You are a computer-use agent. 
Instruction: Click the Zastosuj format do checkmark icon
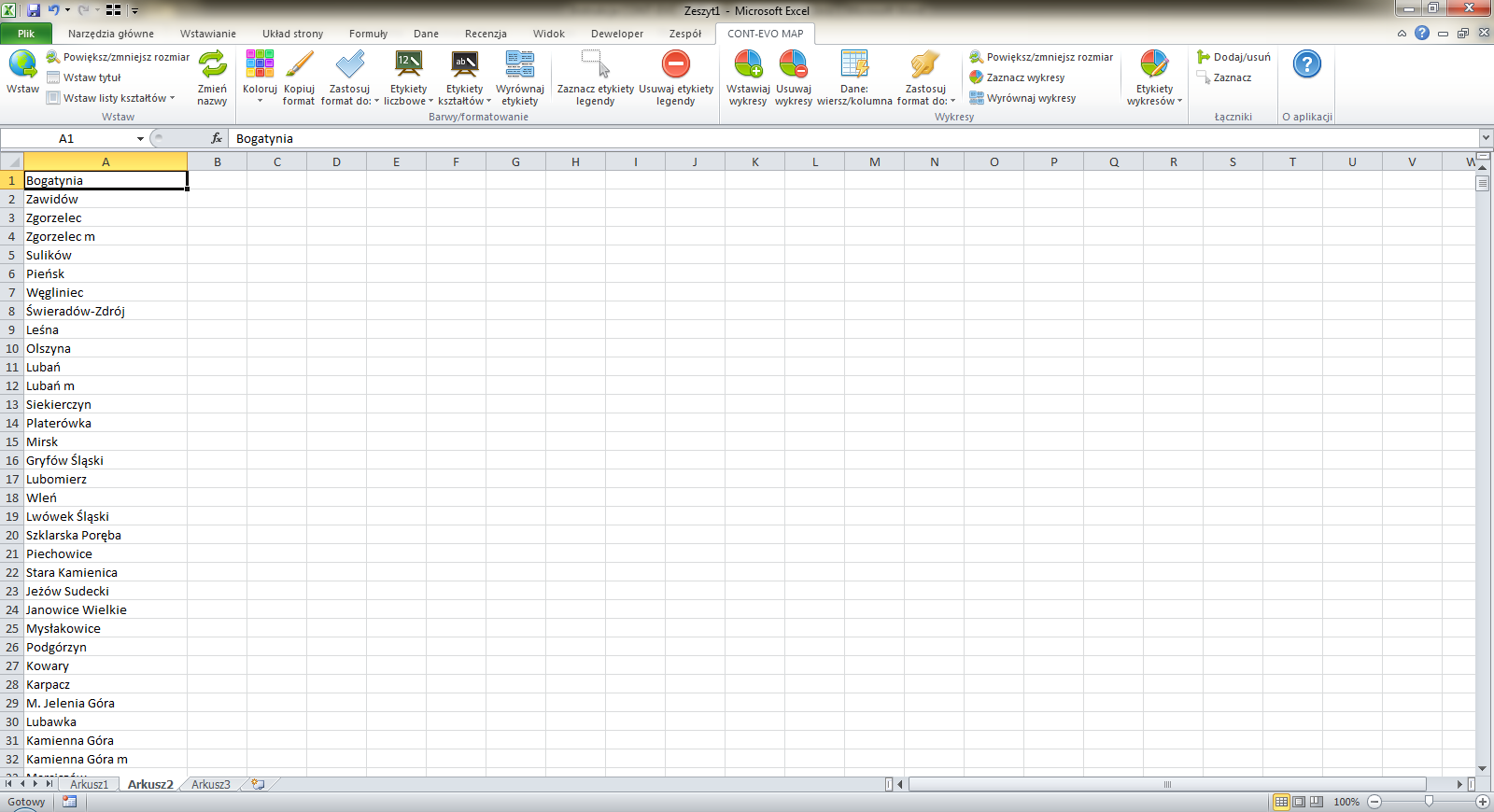click(x=350, y=64)
